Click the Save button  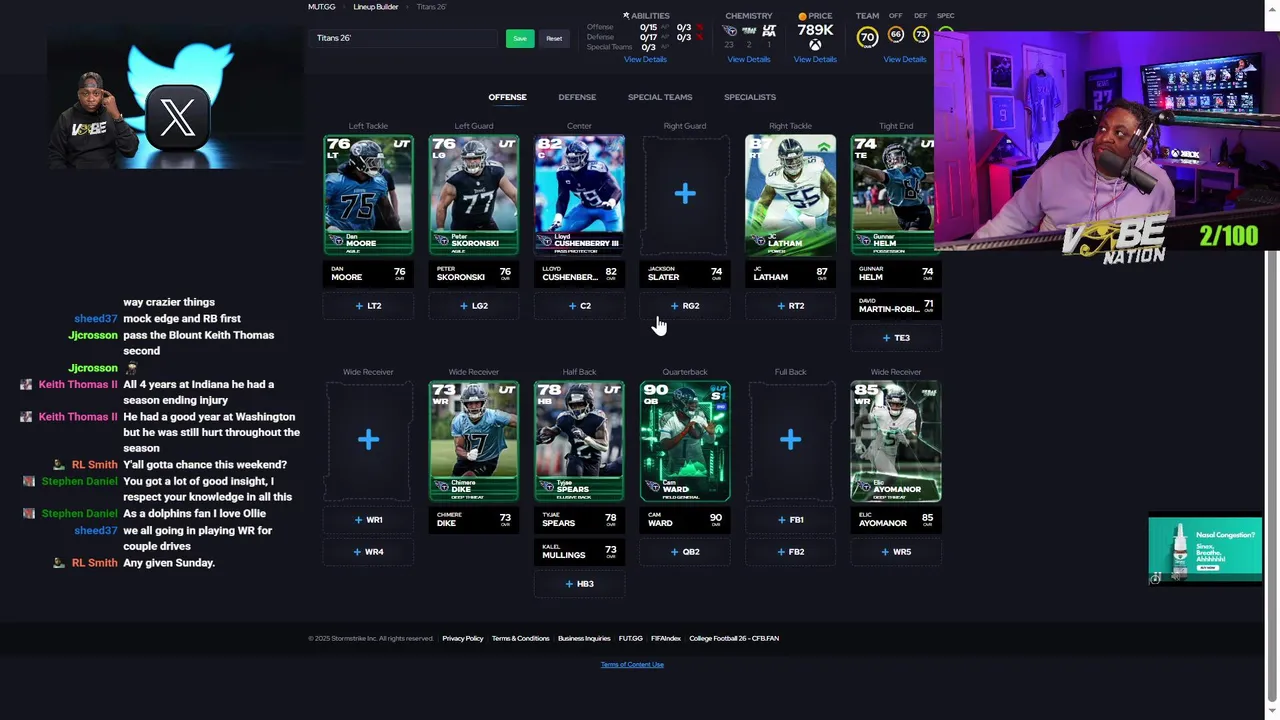pyautogui.click(x=519, y=38)
